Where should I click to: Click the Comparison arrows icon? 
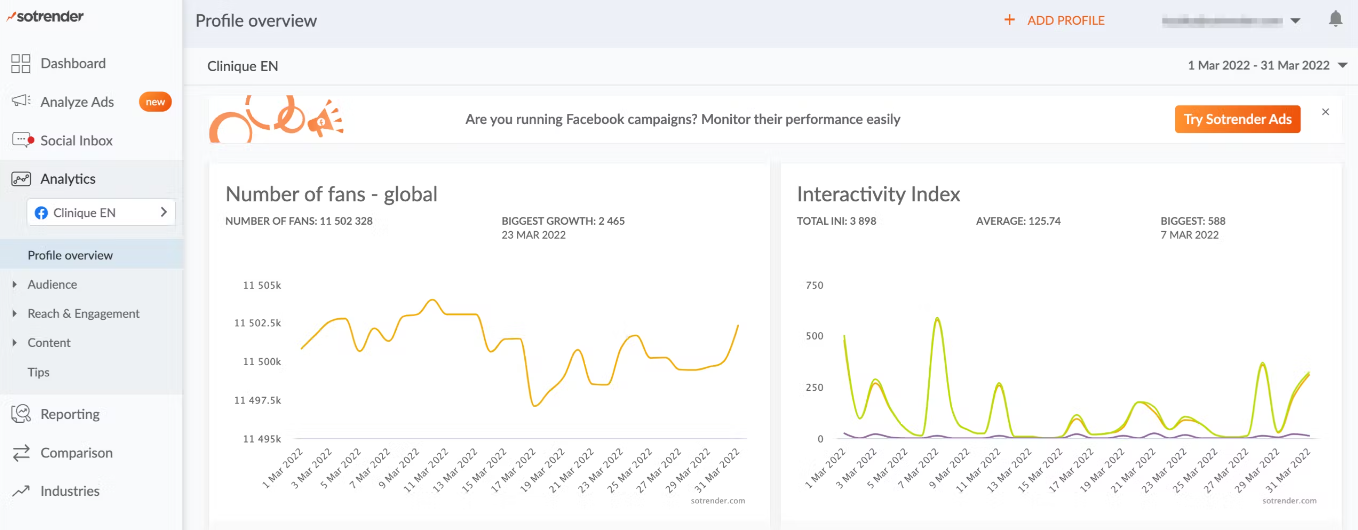tap(21, 453)
